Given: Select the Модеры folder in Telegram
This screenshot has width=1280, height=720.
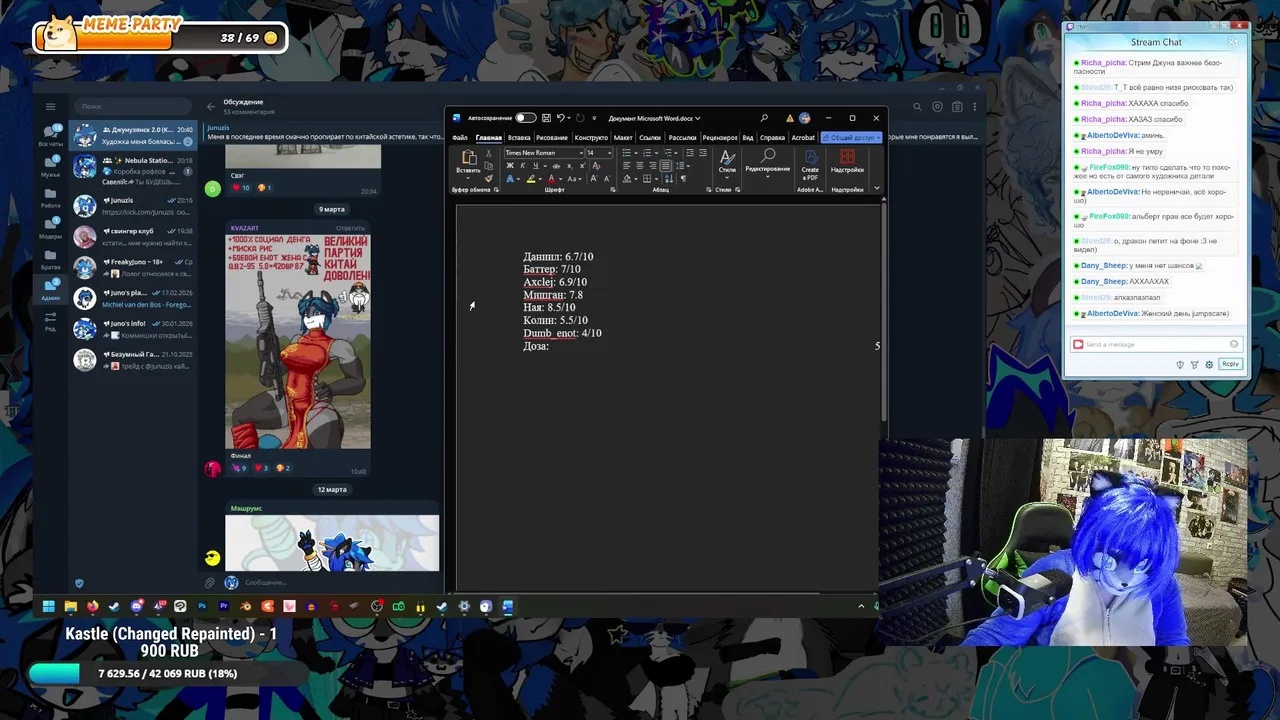Looking at the screenshot, I should 50,227.
